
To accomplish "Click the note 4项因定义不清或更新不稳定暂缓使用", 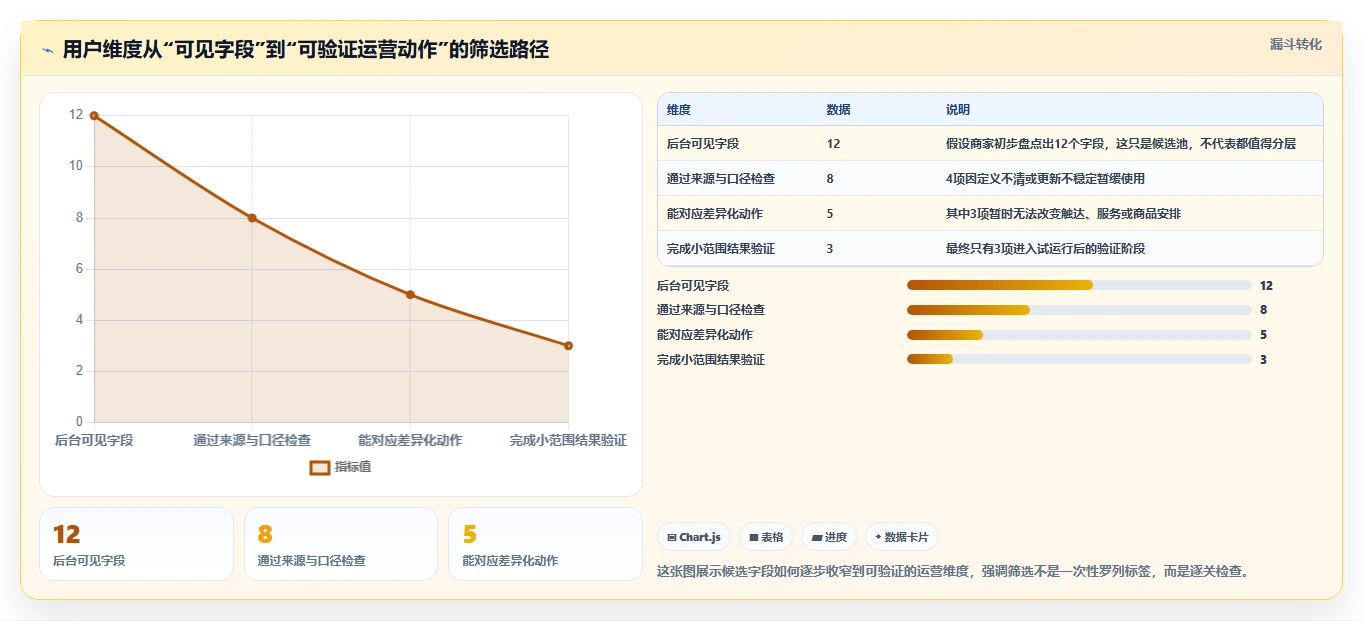I will click(1045, 179).
